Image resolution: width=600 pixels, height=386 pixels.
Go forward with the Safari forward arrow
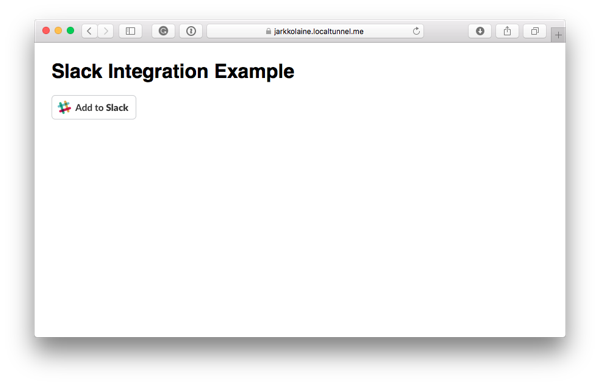click(x=106, y=31)
